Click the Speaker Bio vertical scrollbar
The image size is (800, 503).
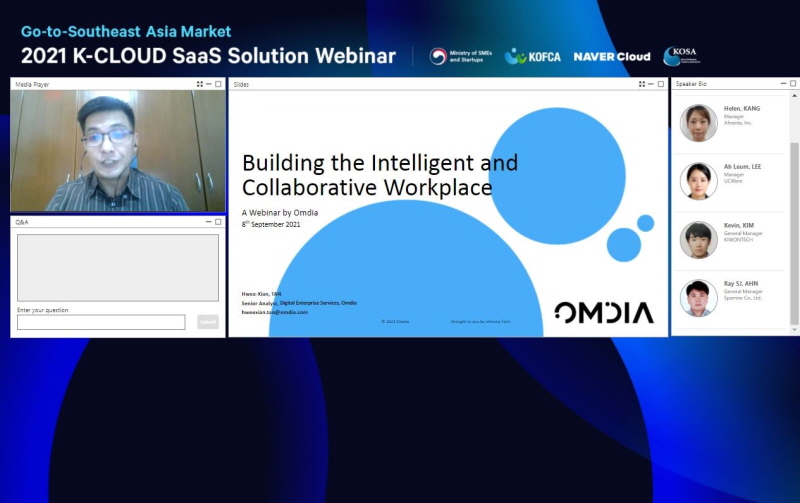[x=795, y=230]
